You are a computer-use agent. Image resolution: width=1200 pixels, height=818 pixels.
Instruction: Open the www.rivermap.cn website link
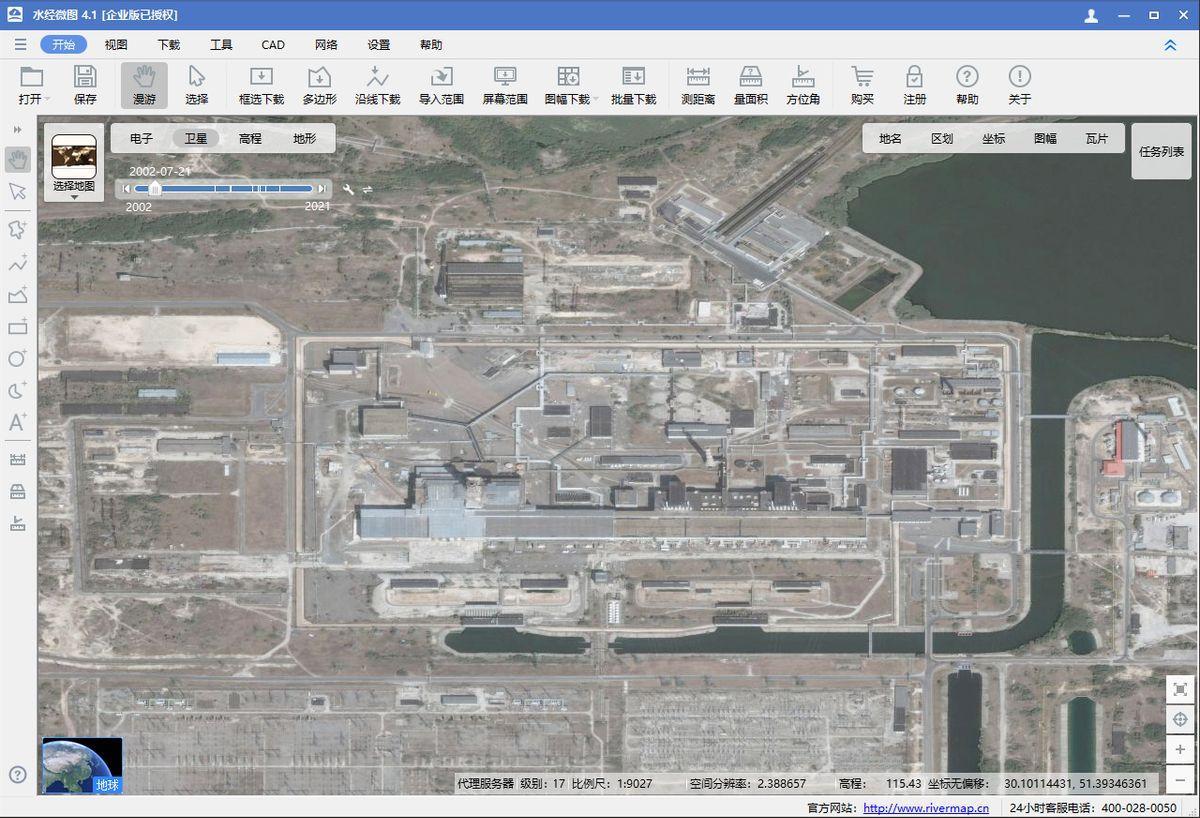pos(925,808)
